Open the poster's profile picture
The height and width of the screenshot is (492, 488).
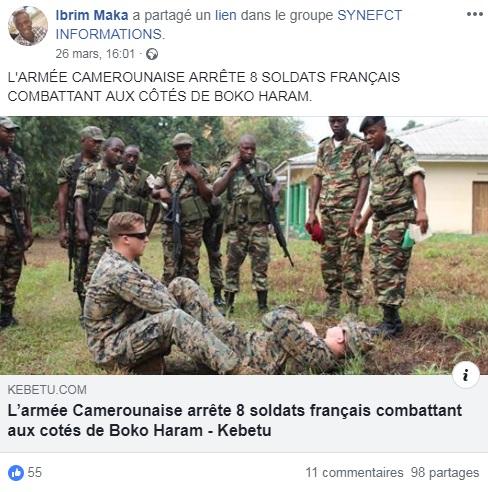(28, 26)
